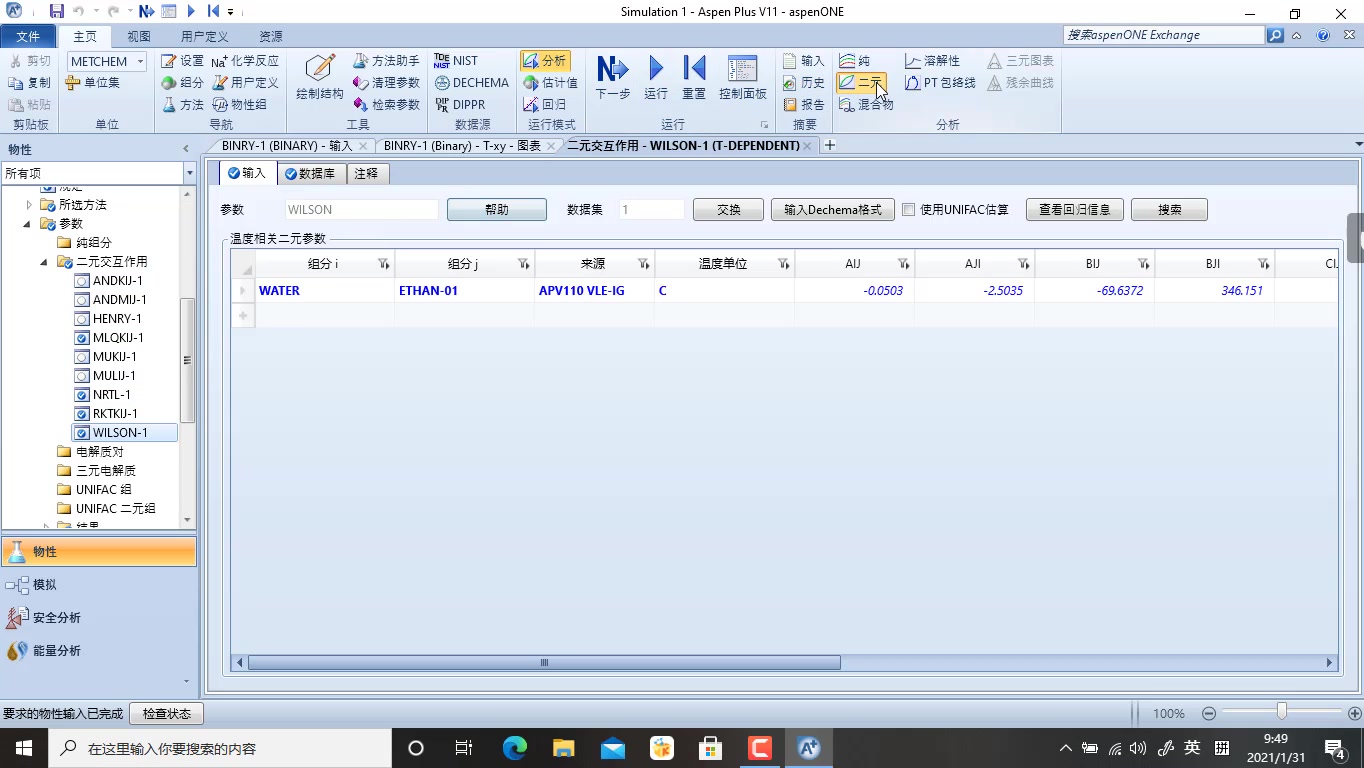Open the 组分 j column filter
This screenshot has width=1364, height=768.
[x=523, y=264]
